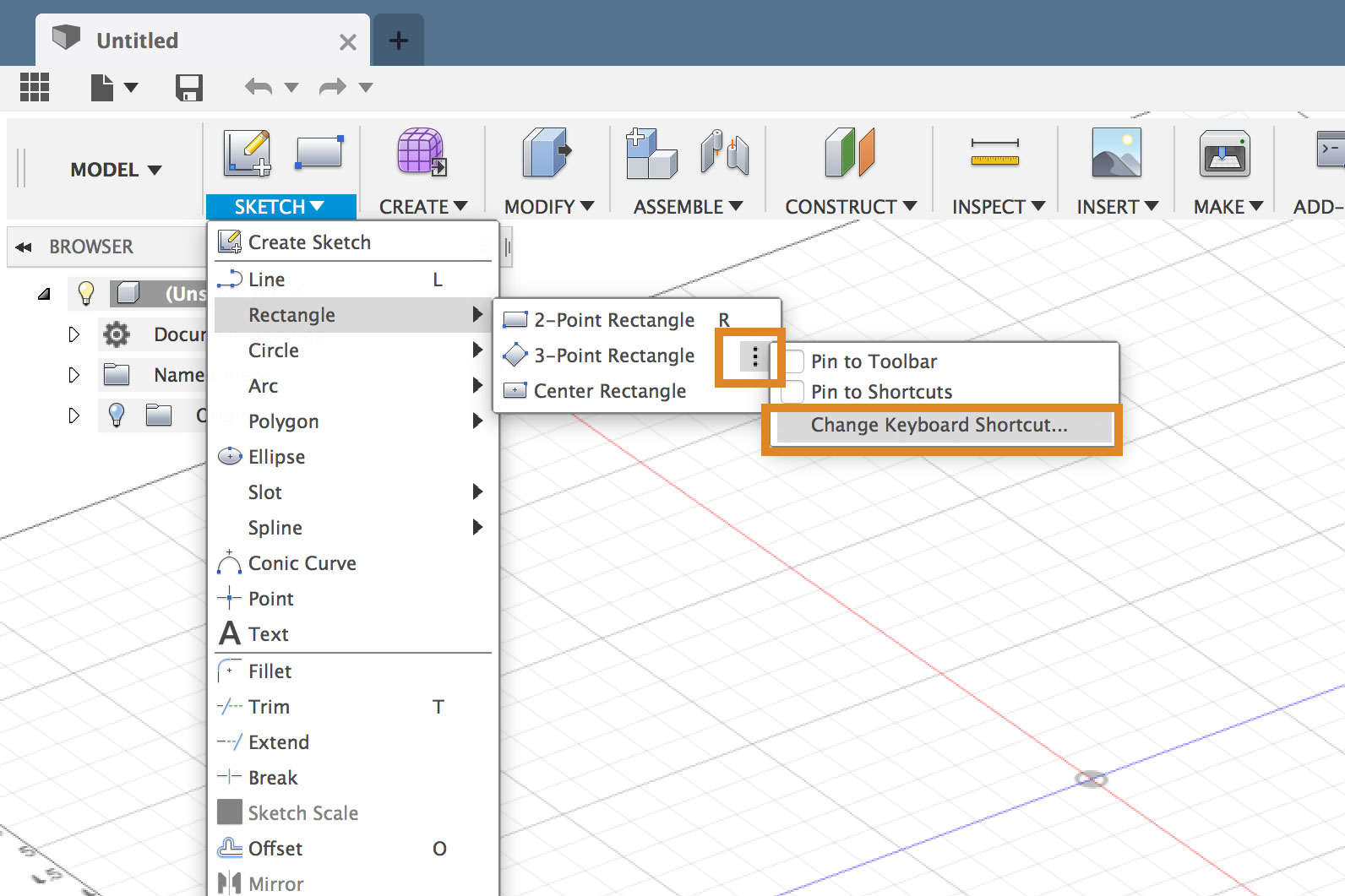
Task: Choose Center Rectangle
Action: (x=636, y=391)
